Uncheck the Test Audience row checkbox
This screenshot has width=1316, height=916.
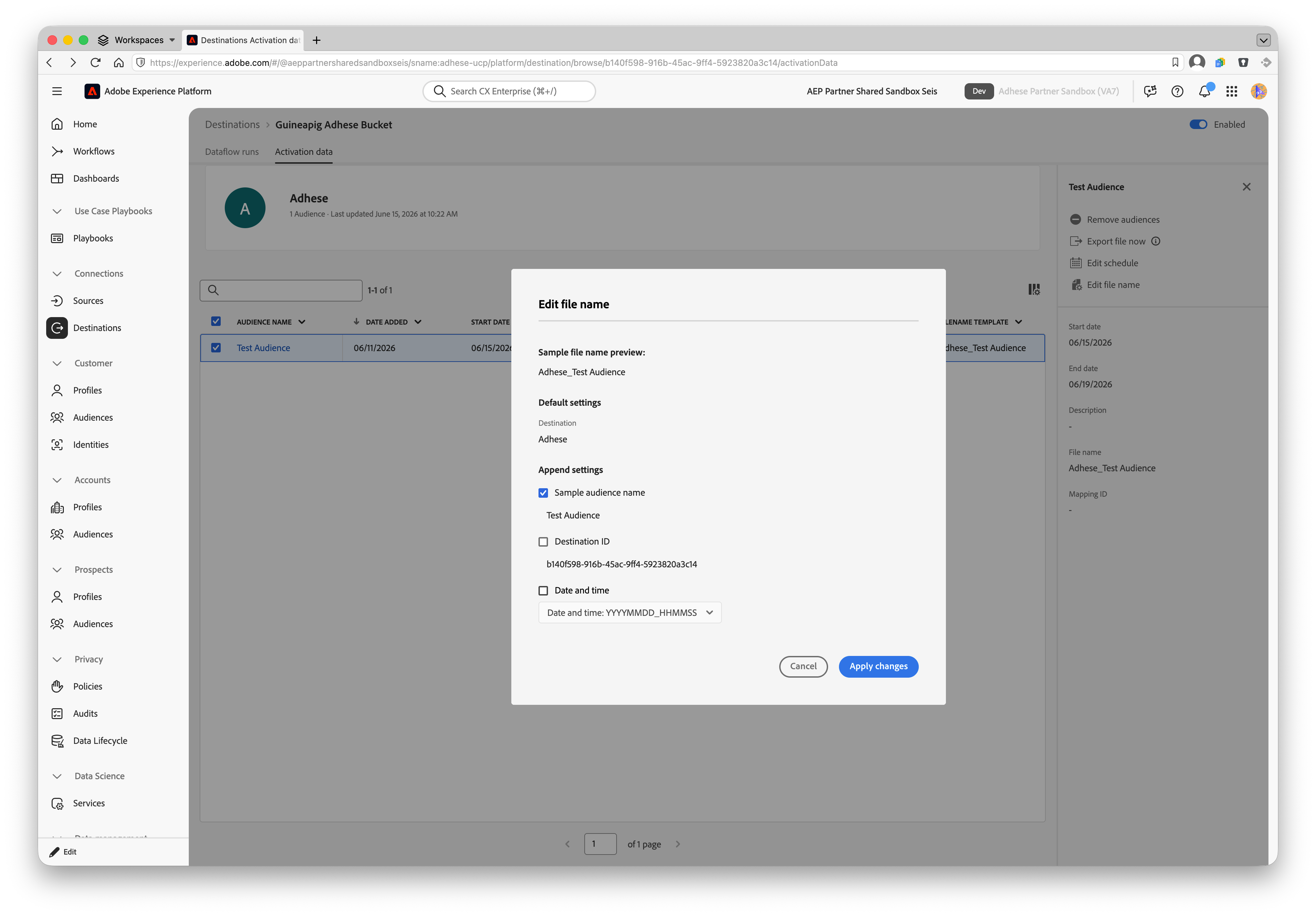(216, 347)
